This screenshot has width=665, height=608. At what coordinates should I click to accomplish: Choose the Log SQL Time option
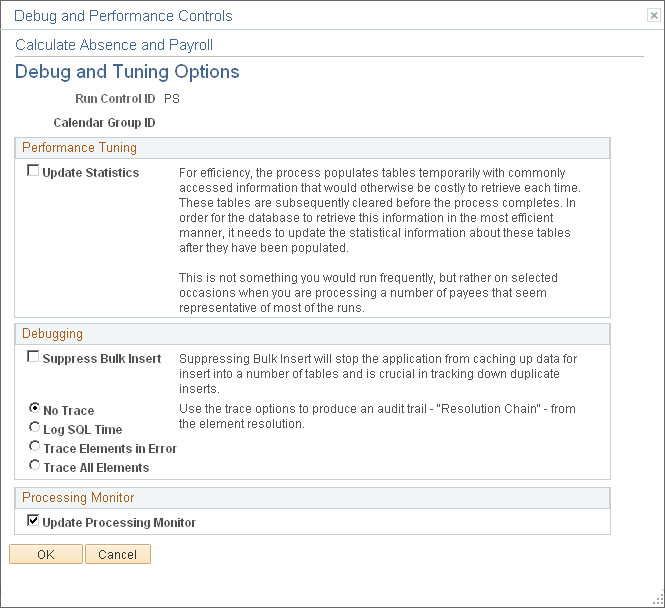(34, 427)
